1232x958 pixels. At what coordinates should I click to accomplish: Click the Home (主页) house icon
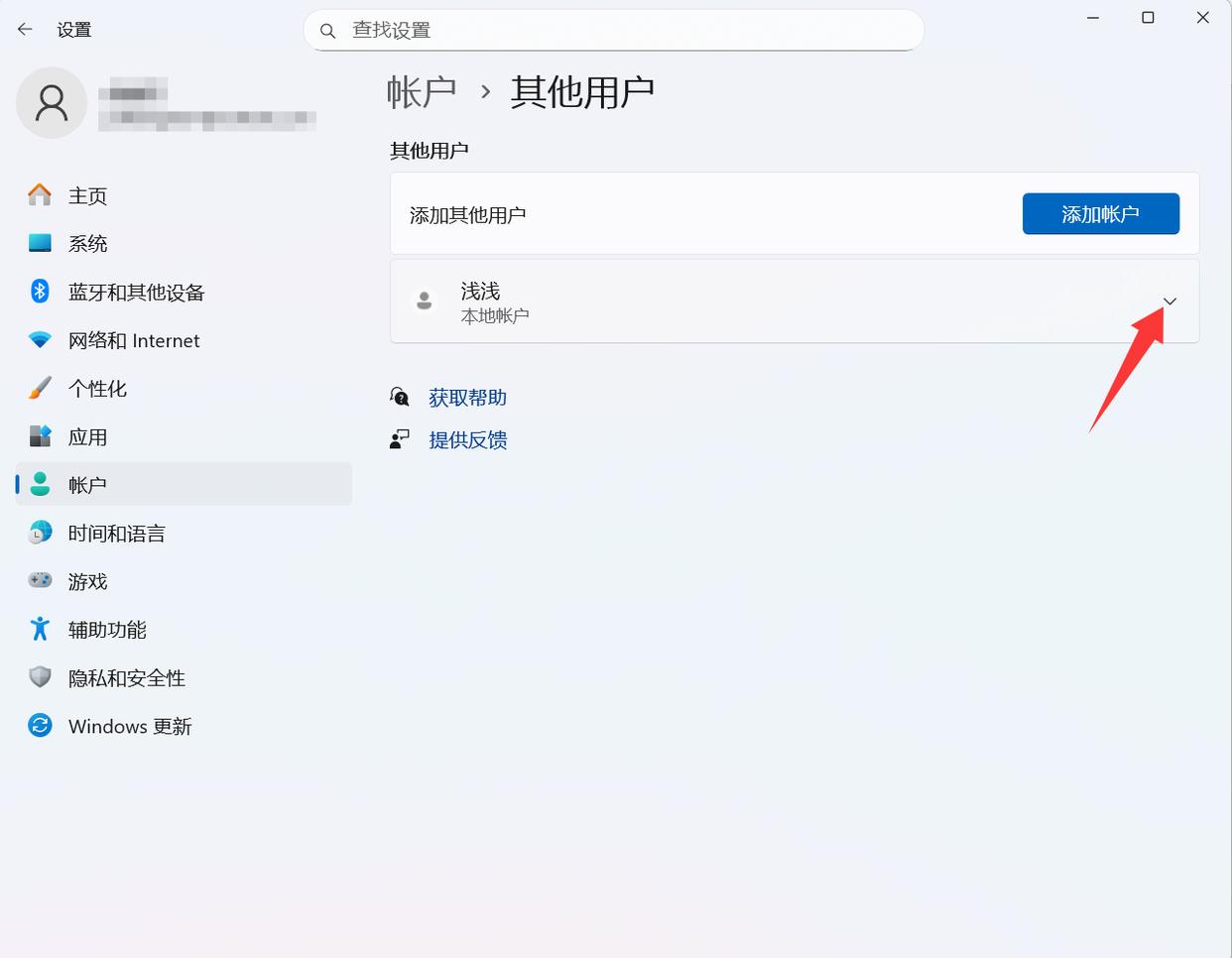(x=40, y=195)
